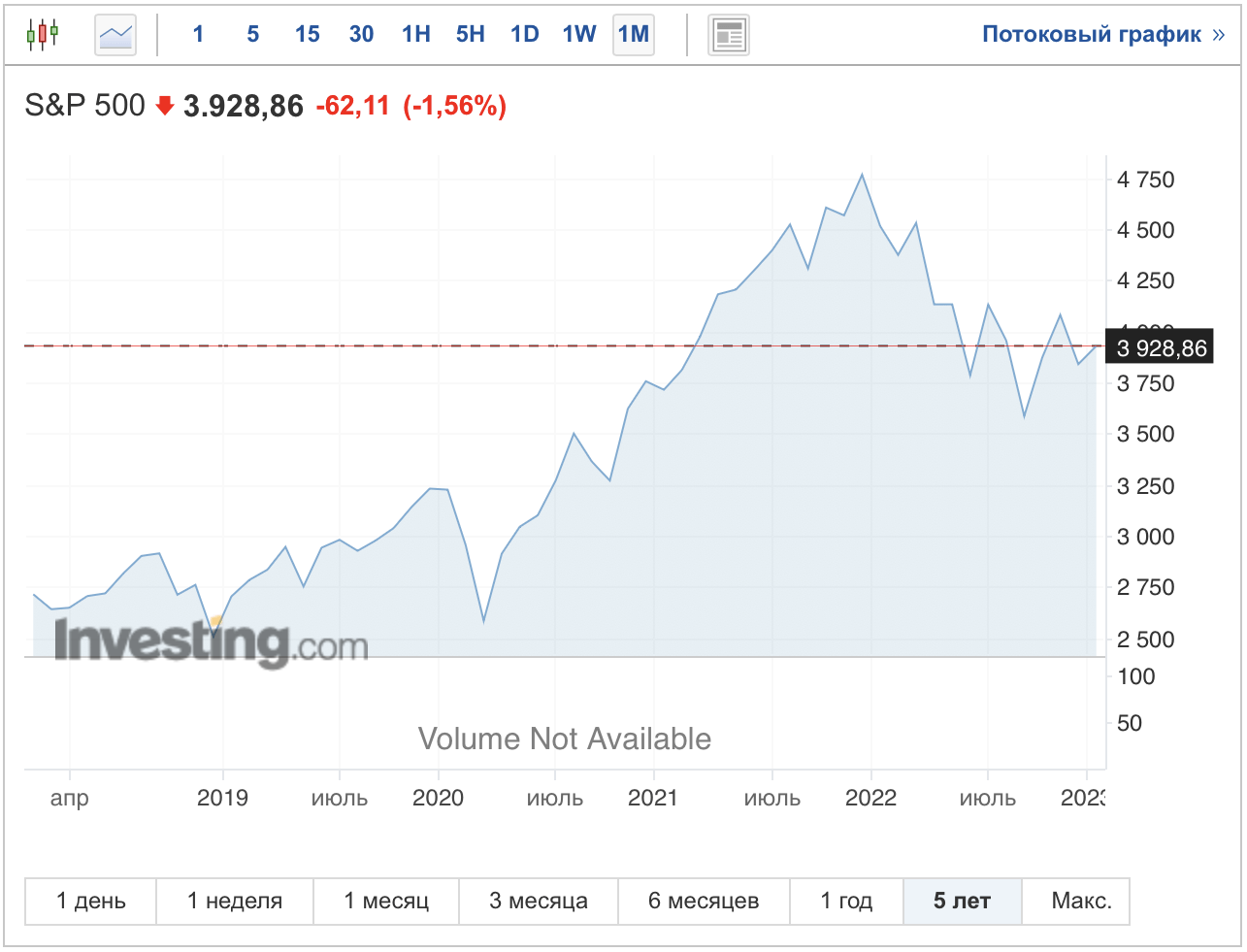Choose the 15 minute interval
This screenshot has width=1247, height=952.
308,35
